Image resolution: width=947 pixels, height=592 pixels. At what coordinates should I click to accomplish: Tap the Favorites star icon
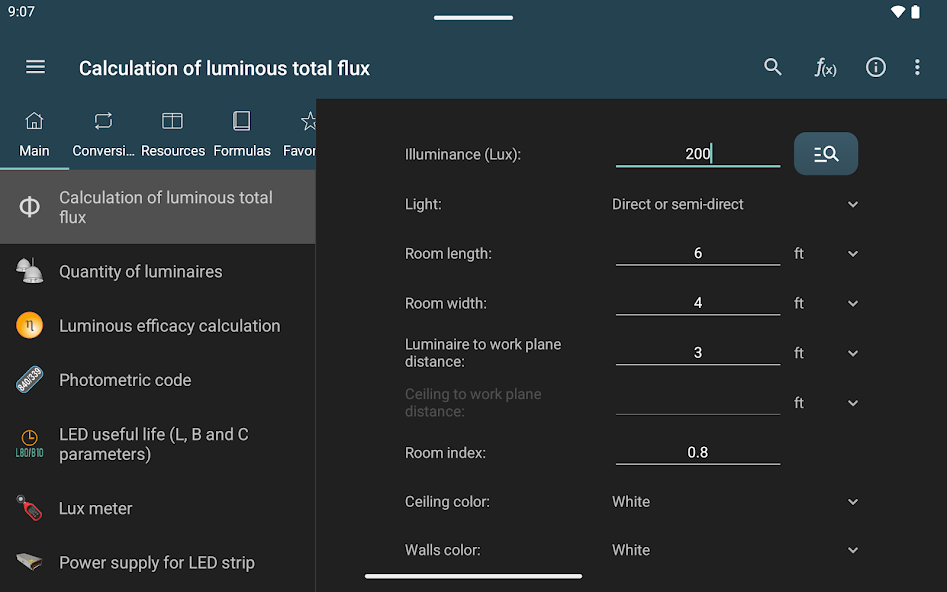(308, 121)
